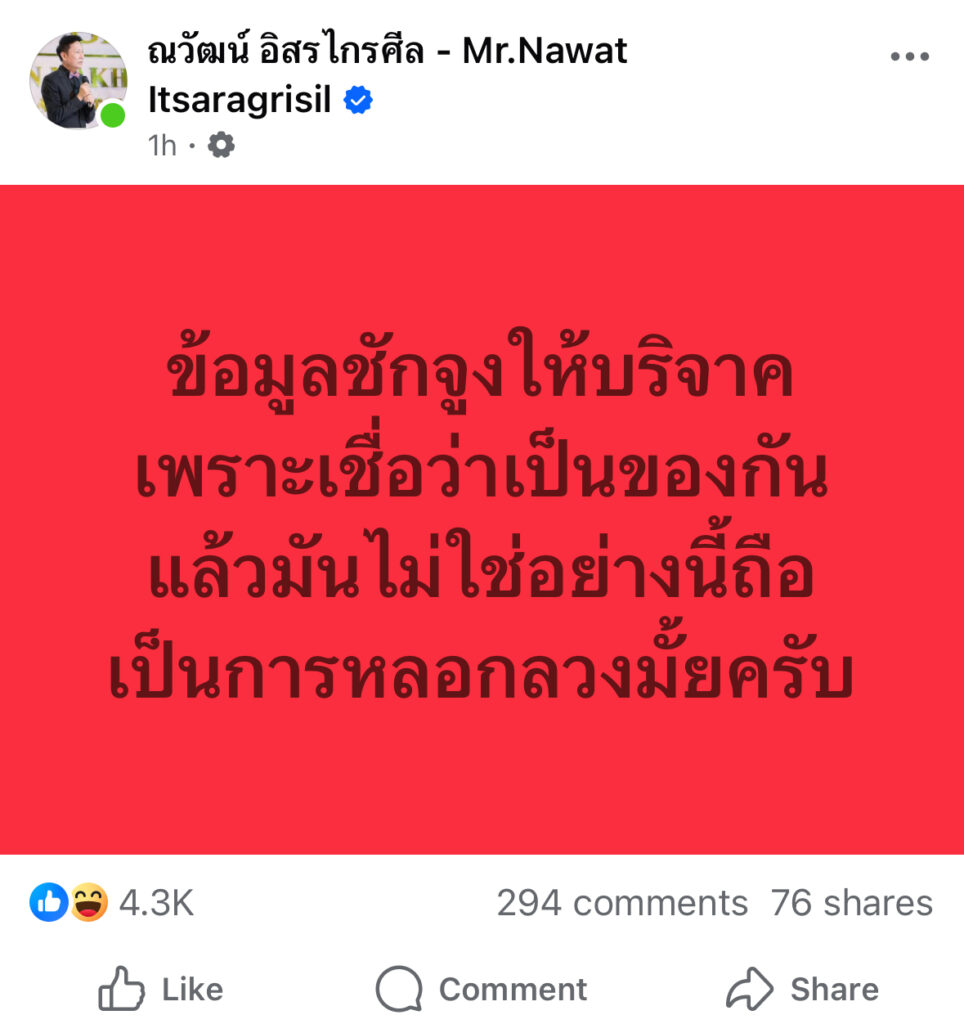This screenshot has width=964, height=1024.
Task: Open the gear audience settings icon
Action: click(x=221, y=145)
